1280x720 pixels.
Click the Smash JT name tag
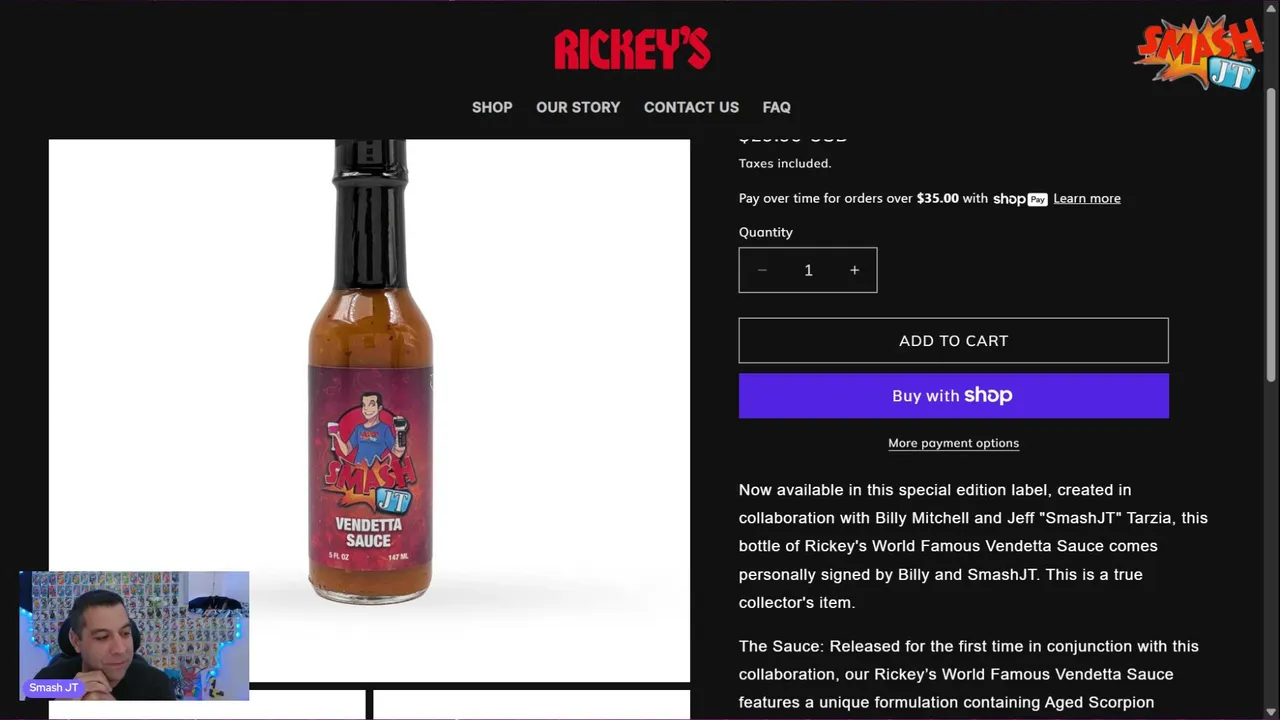pyautogui.click(x=53, y=688)
